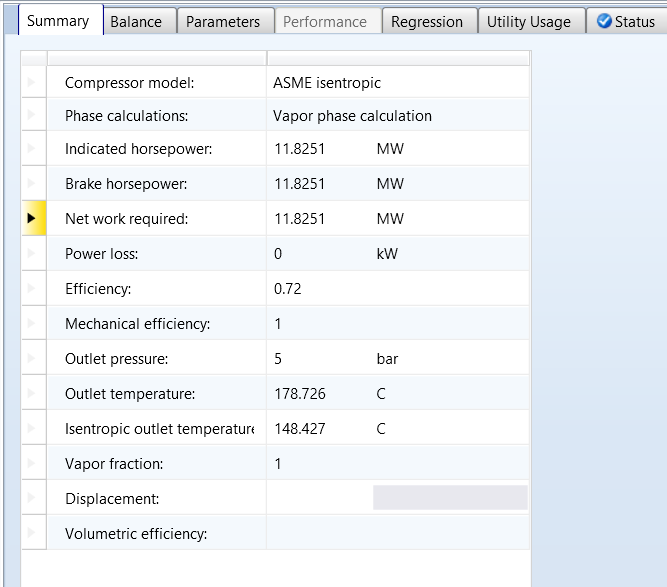
Task: Click the blue checkmark Status icon
Action: [604, 21]
